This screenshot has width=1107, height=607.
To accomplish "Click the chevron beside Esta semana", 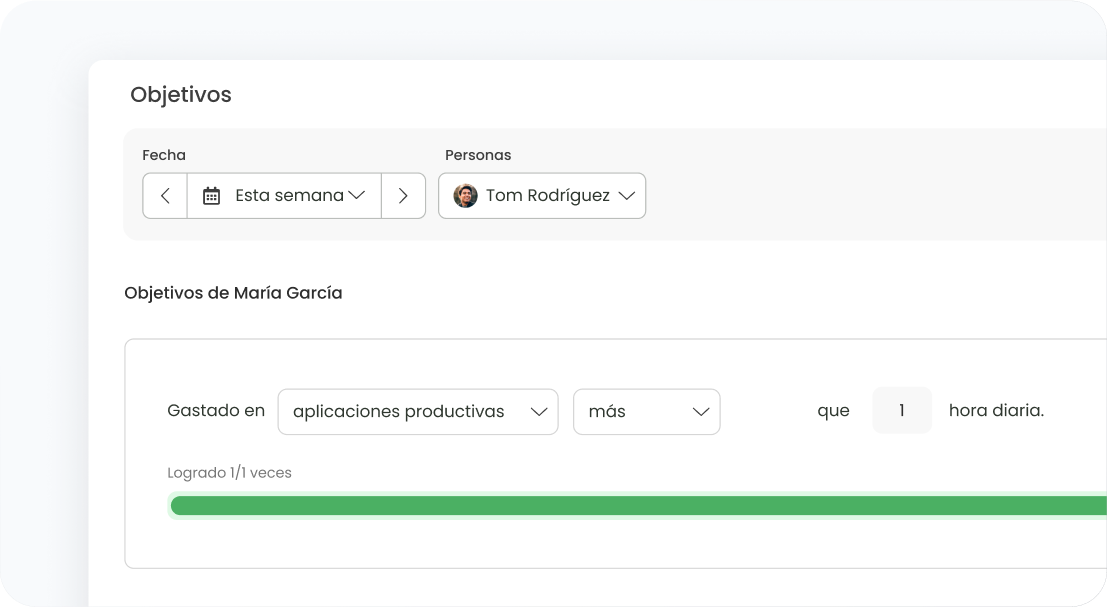I will click(357, 196).
